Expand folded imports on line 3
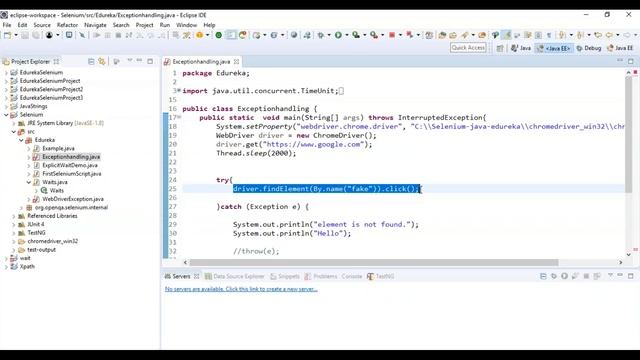 pos(179,90)
